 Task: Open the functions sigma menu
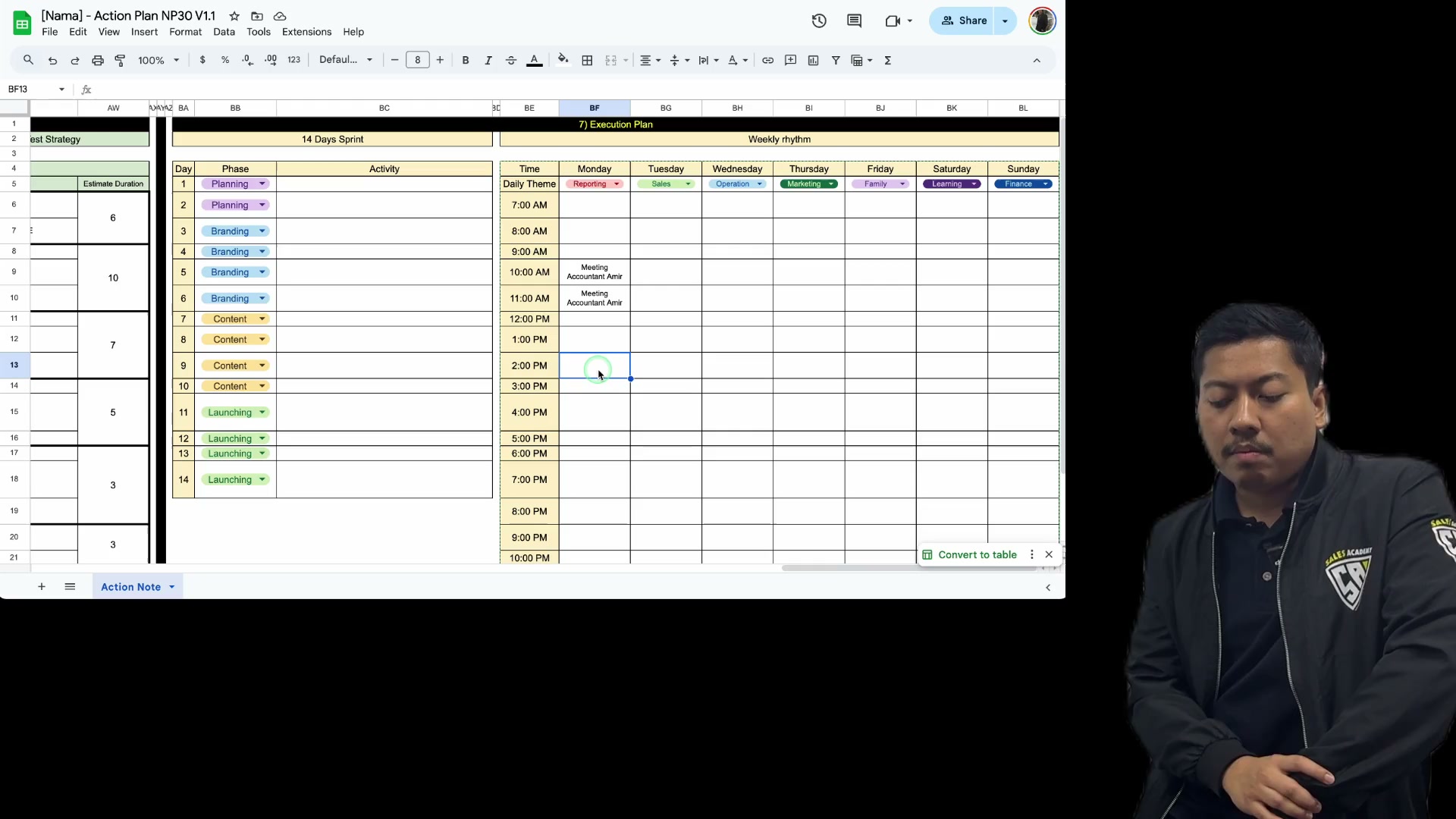[887, 61]
